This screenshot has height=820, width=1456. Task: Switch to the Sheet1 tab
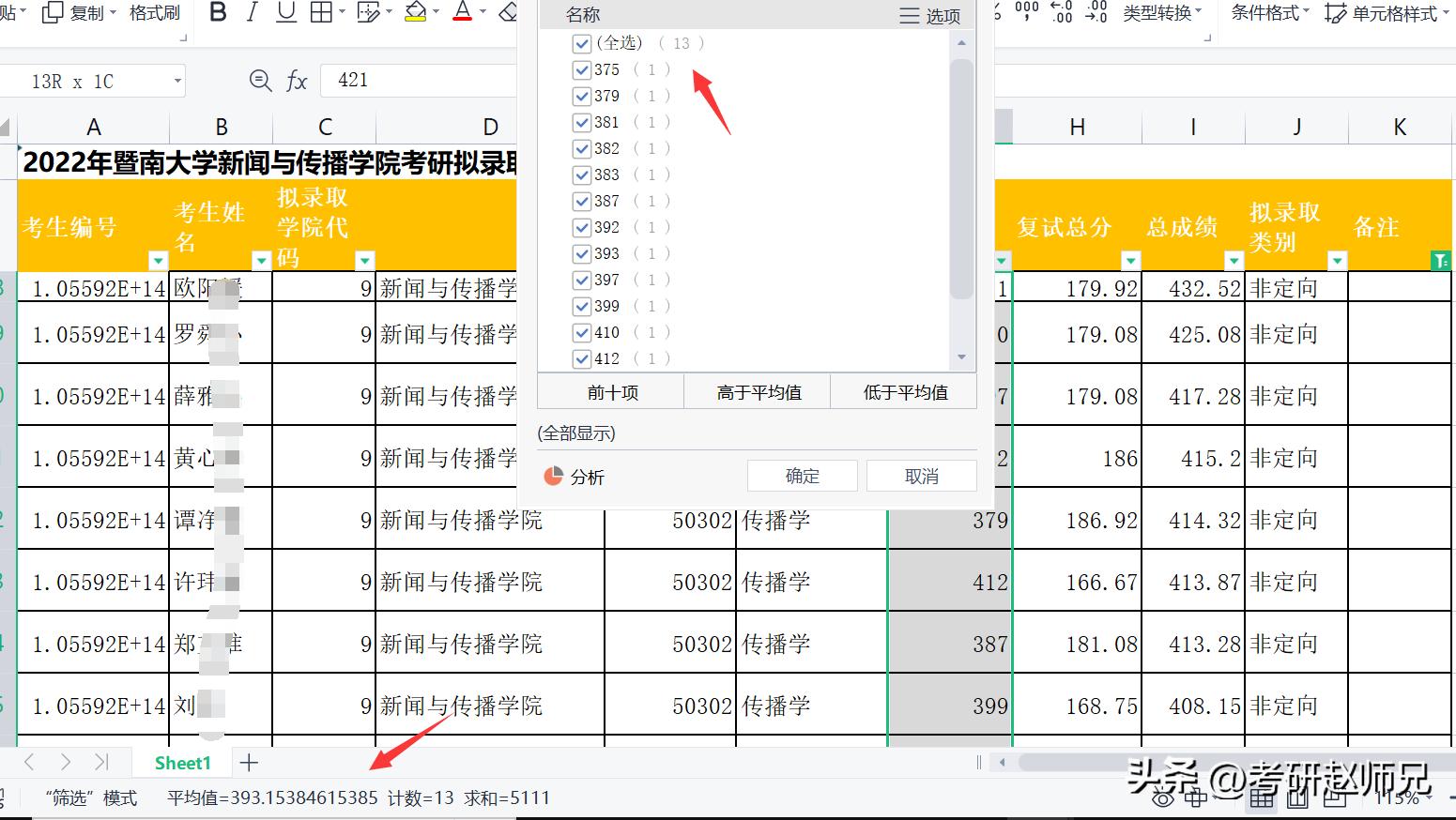pos(182,763)
